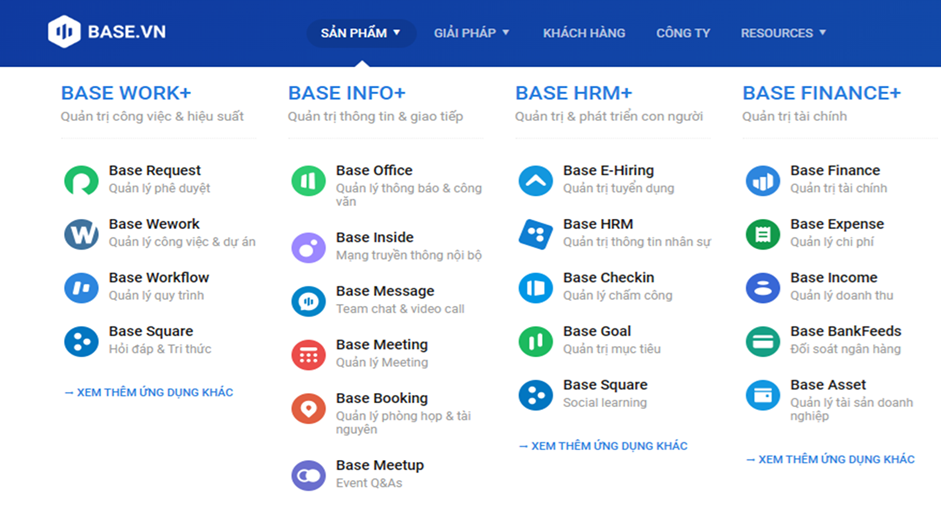
Task: Click the Base Message title text
Action: (385, 291)
